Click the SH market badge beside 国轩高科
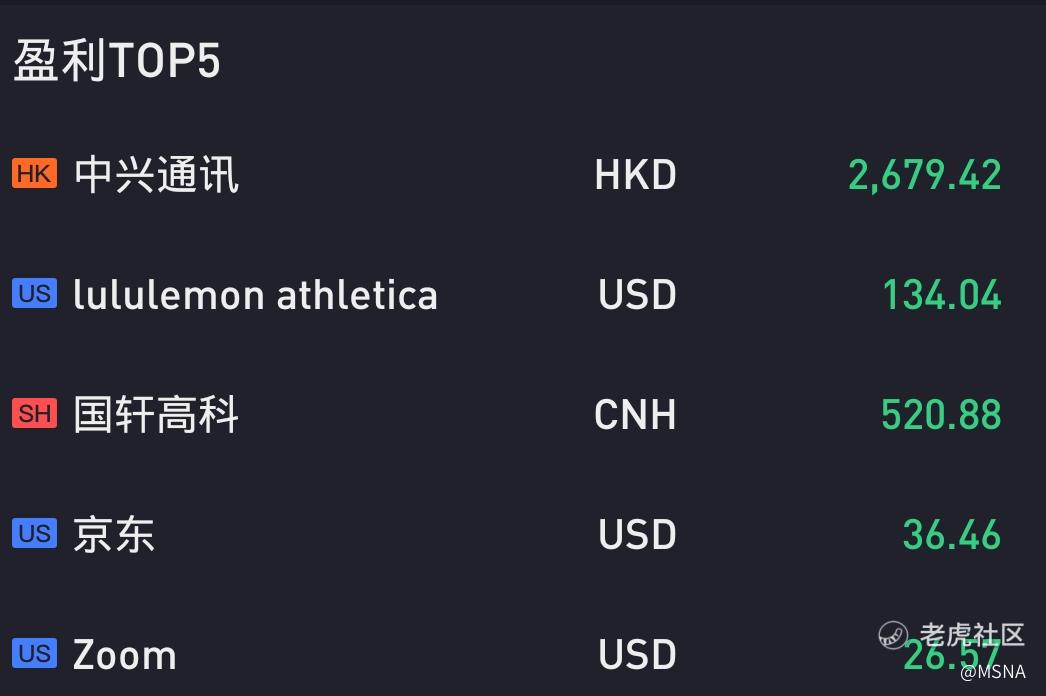The height and width of the screenshot is (696, 1046). [x=35, y=414]
